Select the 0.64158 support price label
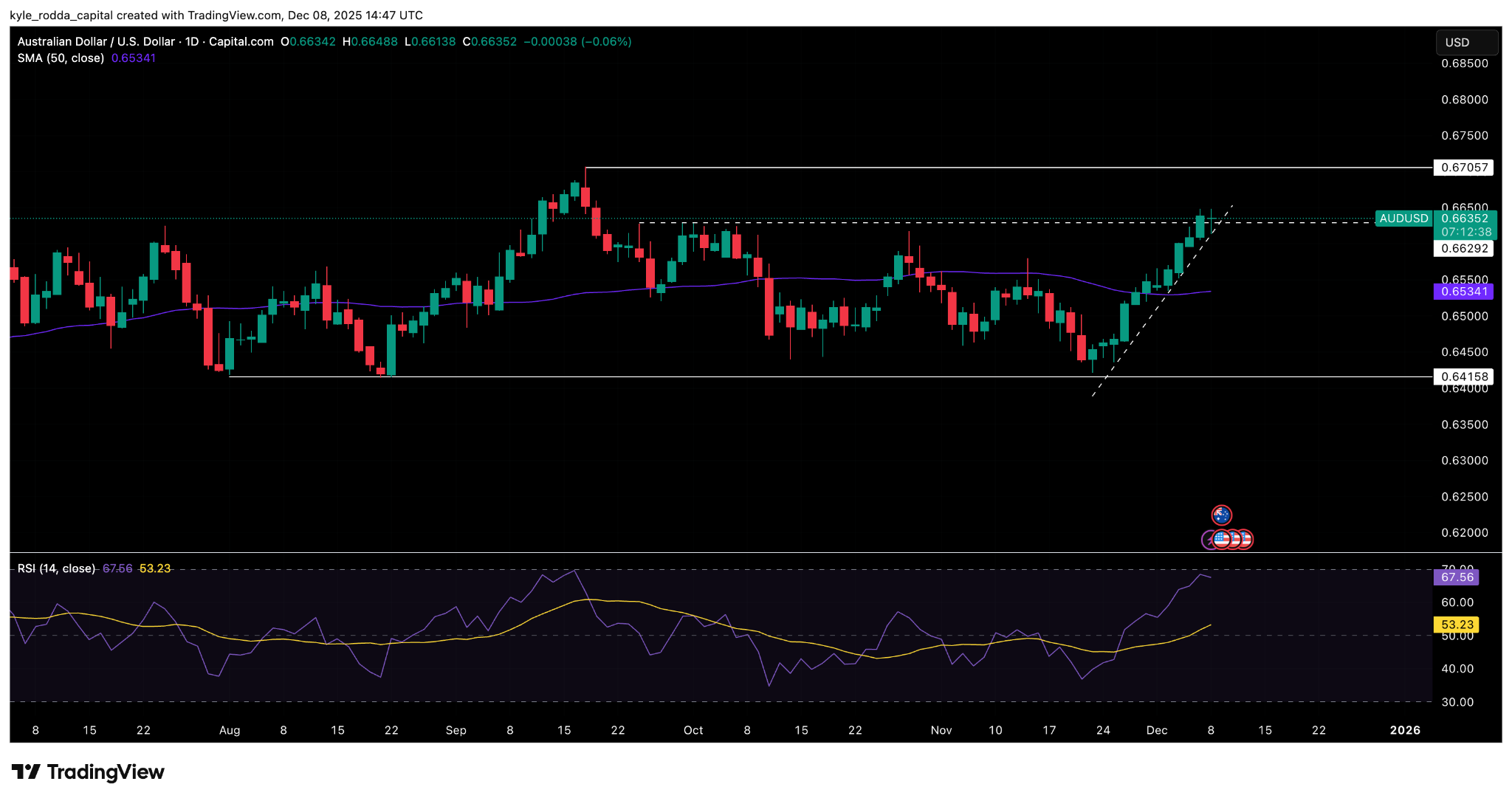1512x801 pixels. pos(1464,377)
